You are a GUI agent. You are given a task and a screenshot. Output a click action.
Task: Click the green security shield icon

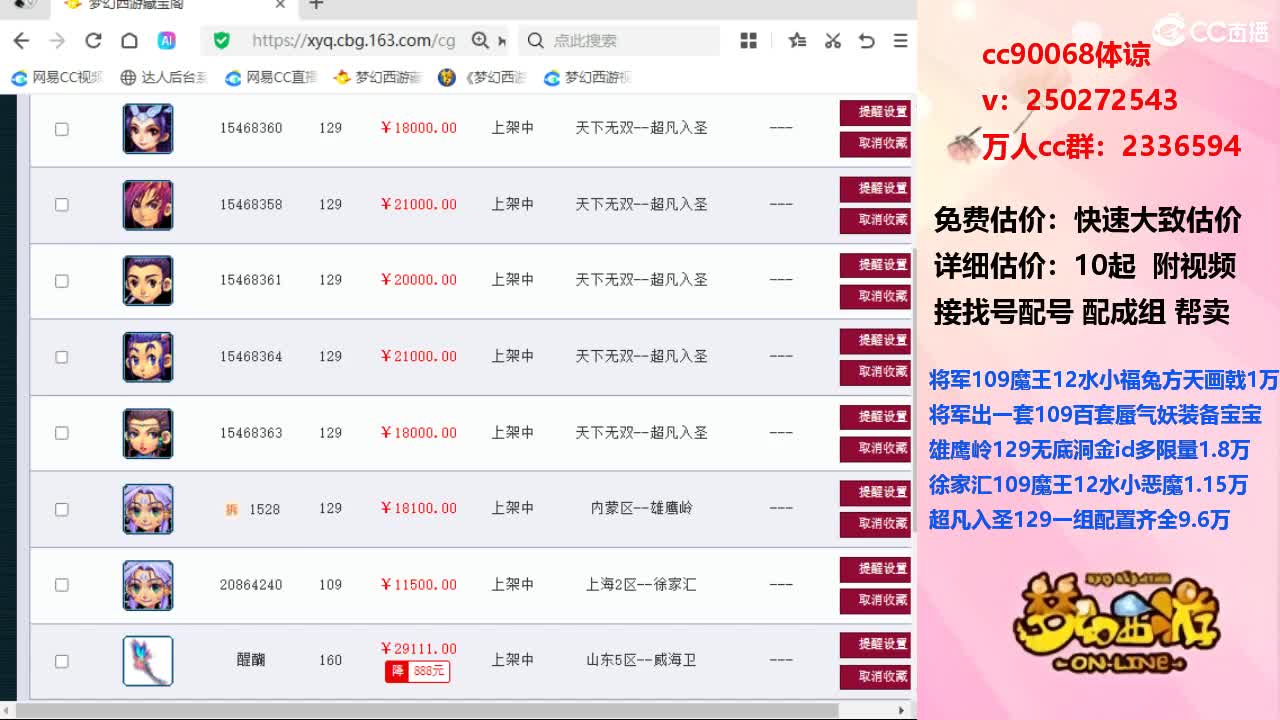(x=222, y=41)
